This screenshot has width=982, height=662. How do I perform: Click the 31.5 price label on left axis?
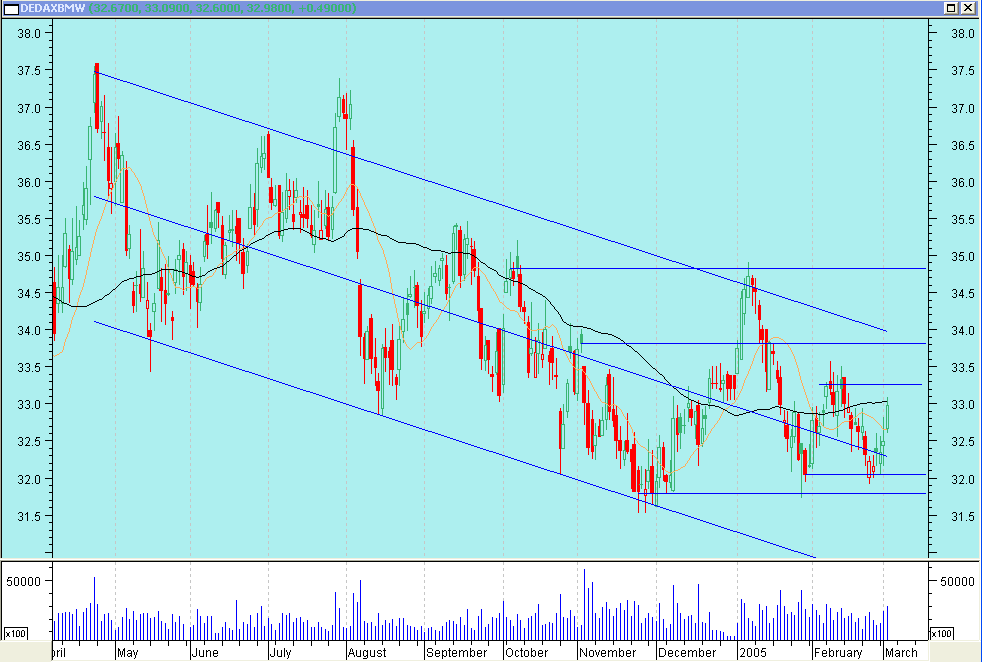click(x=27, y=516)
